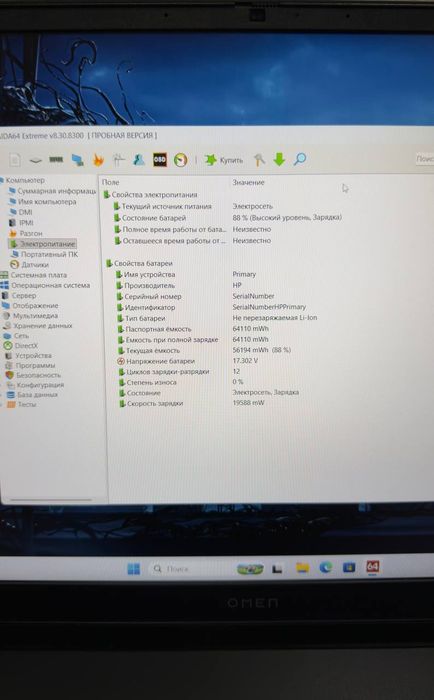The width and height of the screenshot is (434, 700).
Task: Expand the Сеть category
Action: [x=16, y=336]
